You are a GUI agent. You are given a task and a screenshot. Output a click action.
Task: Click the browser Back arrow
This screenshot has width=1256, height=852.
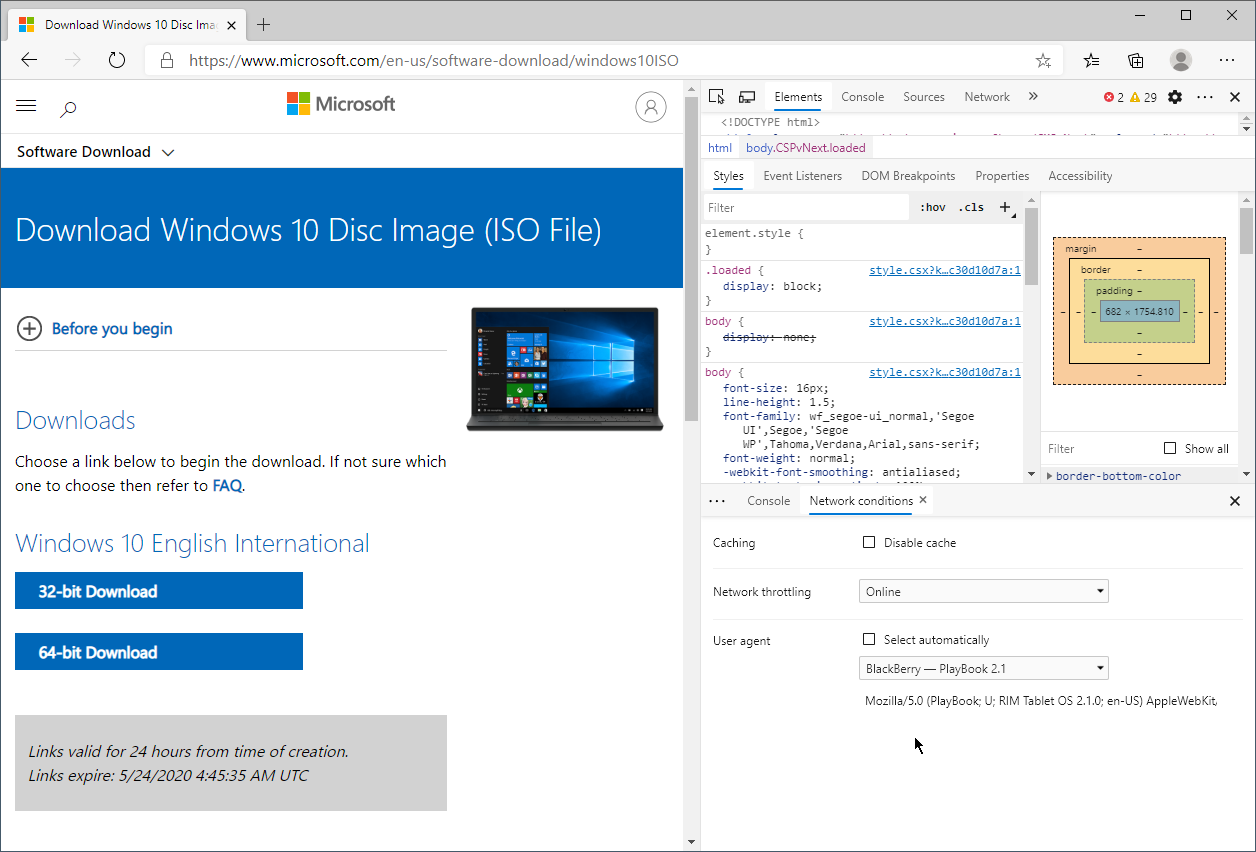(29, 60)
